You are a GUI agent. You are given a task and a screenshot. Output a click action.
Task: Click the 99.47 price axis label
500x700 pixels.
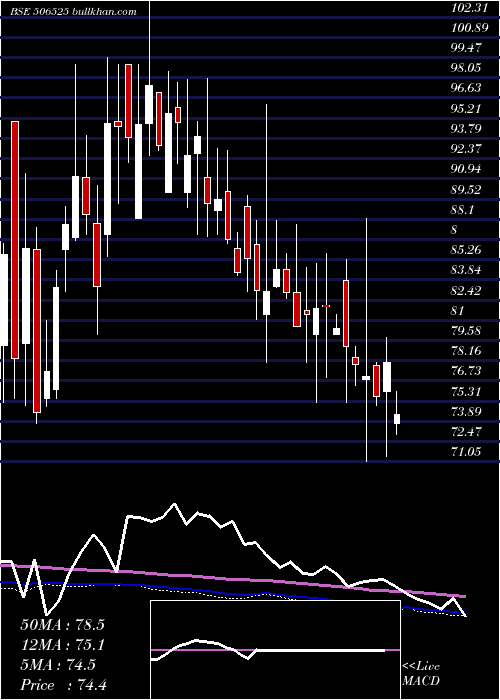[467, 47]
